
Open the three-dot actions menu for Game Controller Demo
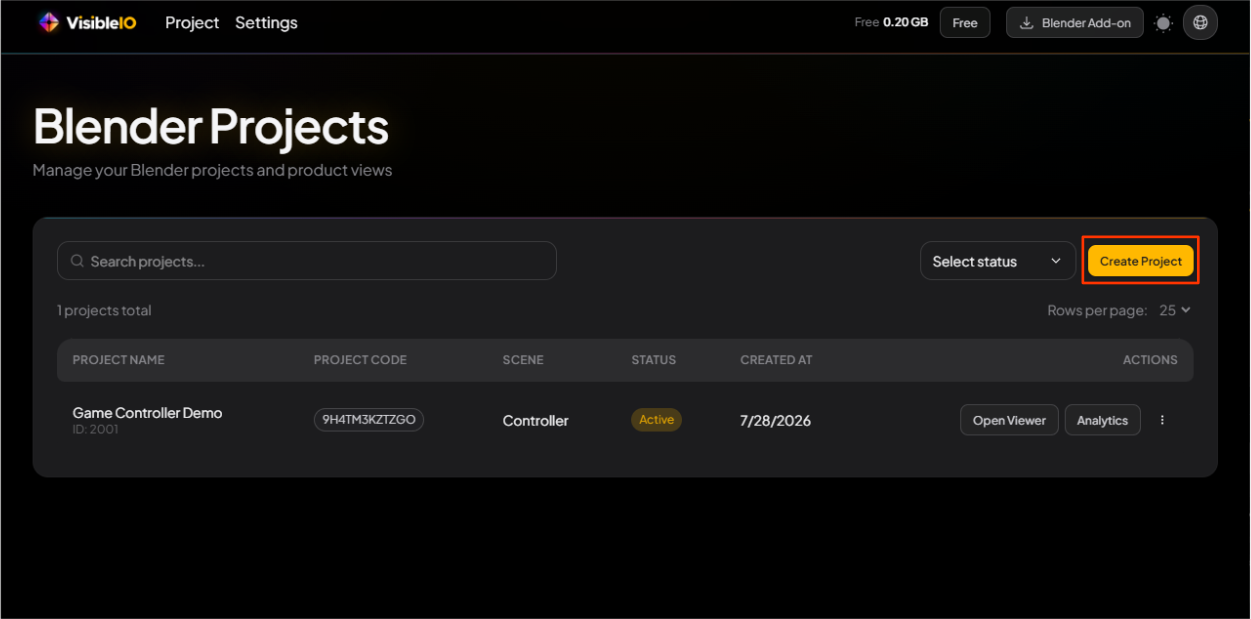pyautogui.click(x=1162, y=421)
